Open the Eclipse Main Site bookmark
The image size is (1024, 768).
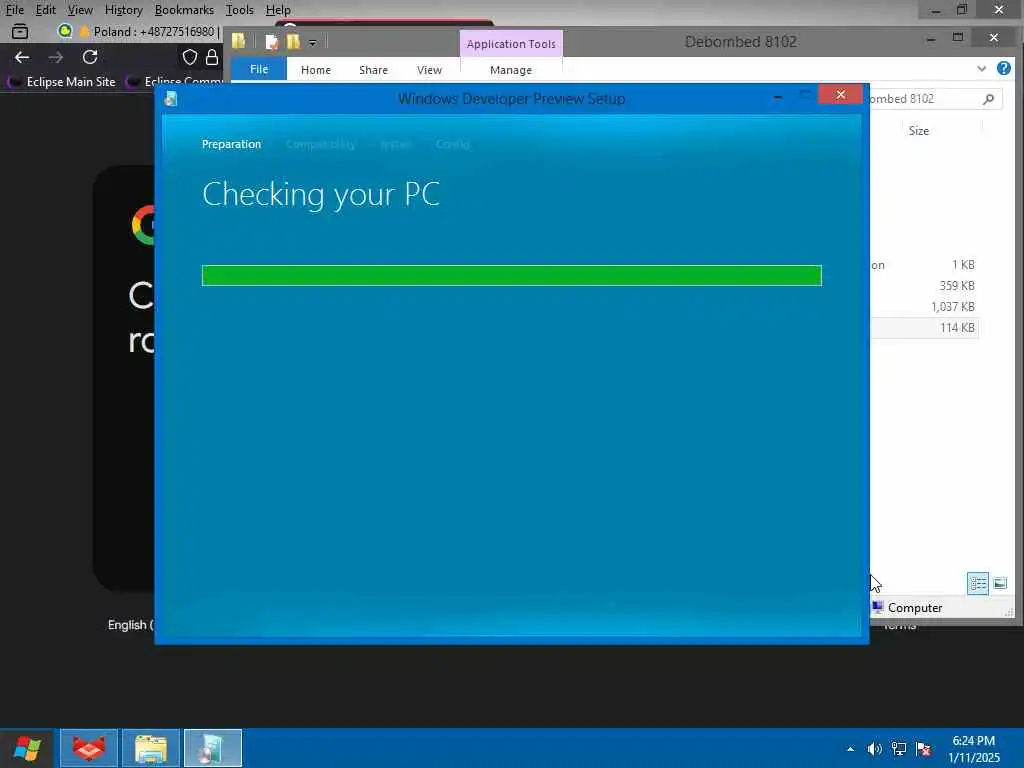click(62, 82)
